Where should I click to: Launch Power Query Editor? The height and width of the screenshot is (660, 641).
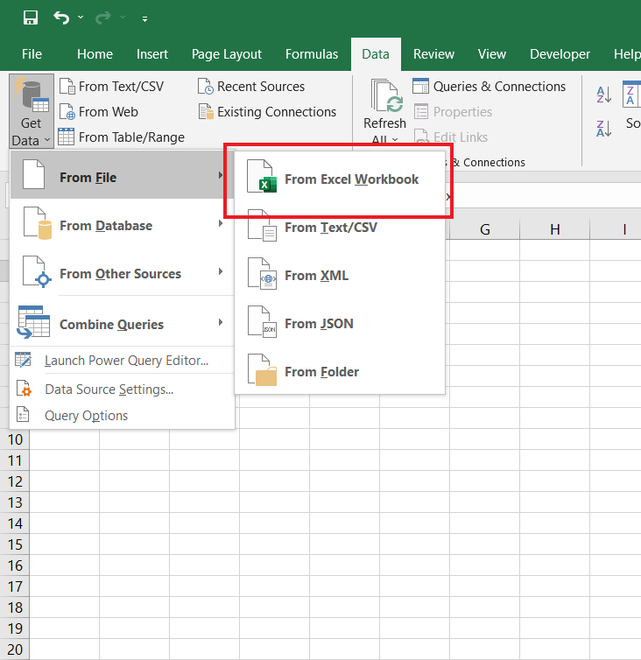(126, 361)
